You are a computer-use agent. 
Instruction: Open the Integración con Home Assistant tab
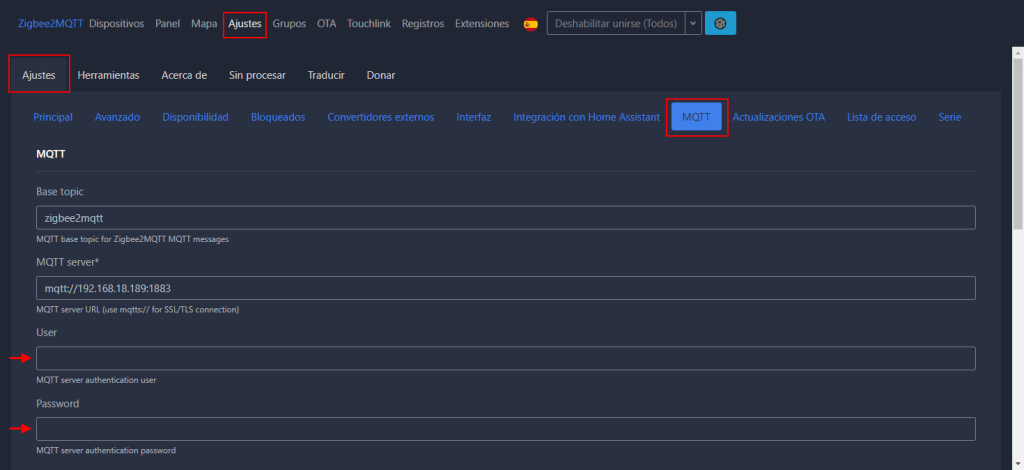pos(586,117)
